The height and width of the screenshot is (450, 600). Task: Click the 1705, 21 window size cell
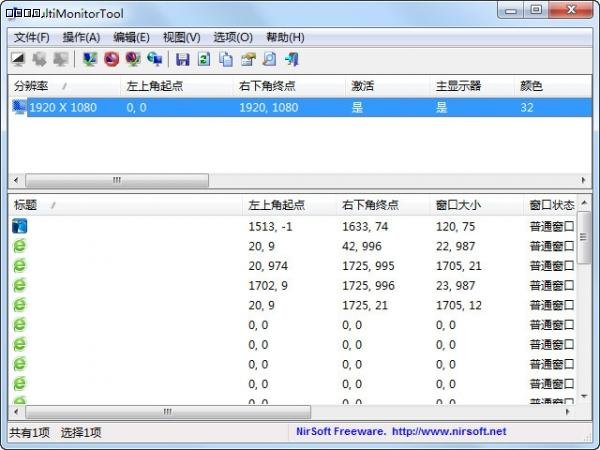tap(458, 266)
